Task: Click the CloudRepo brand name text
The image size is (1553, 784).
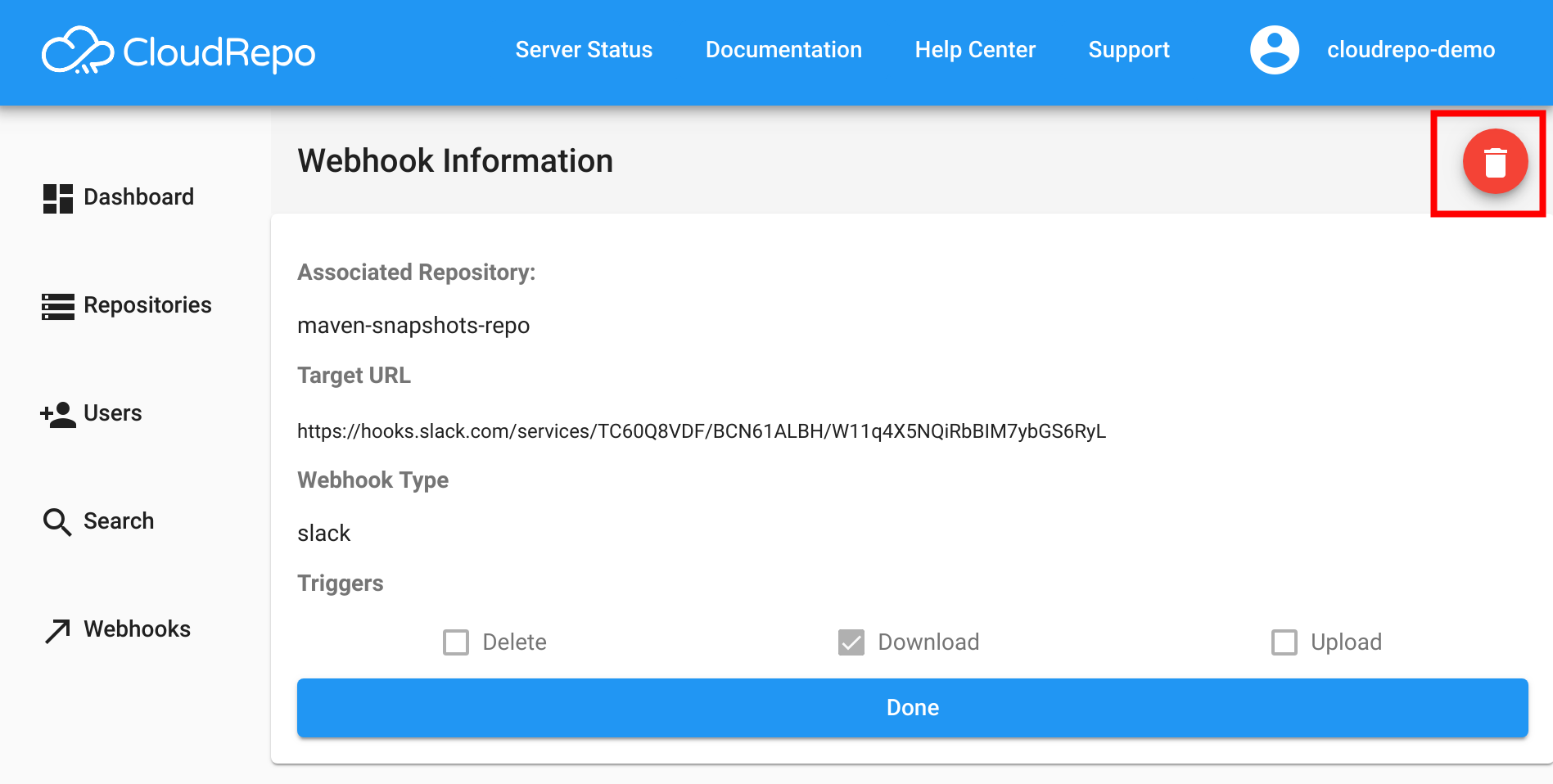Action: click(x=219, y=52)
